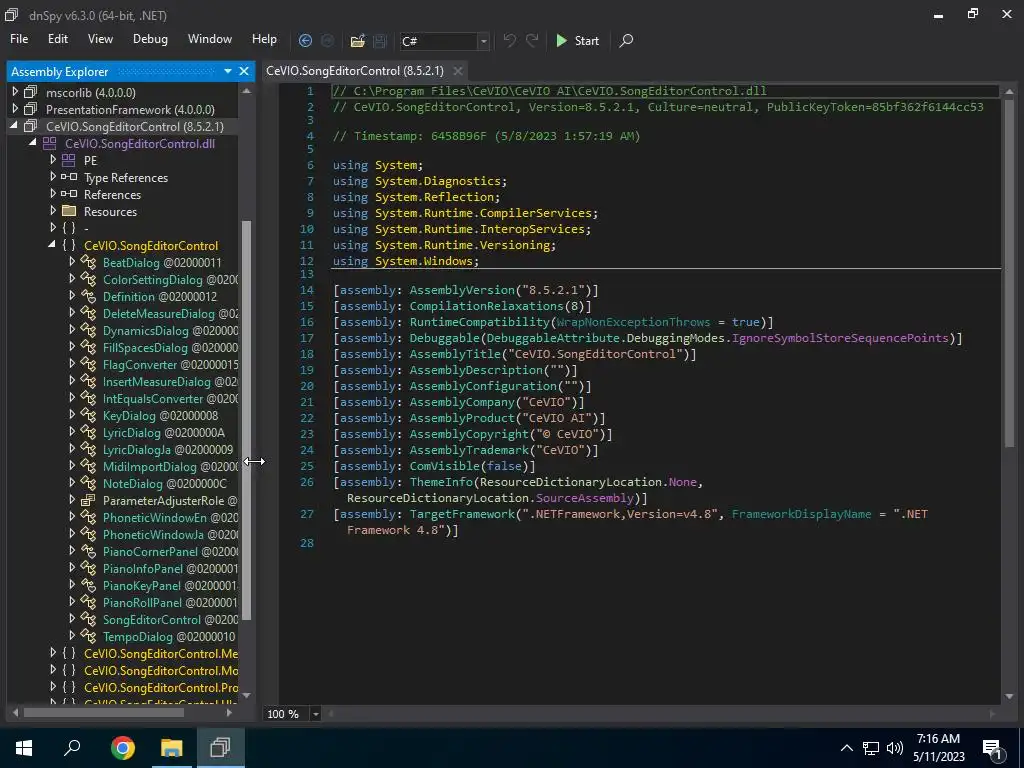The height and width of the screenshot is (768, 1024).
Task: Click the Navigate Backward arrow icon
Action: point(305,40)
